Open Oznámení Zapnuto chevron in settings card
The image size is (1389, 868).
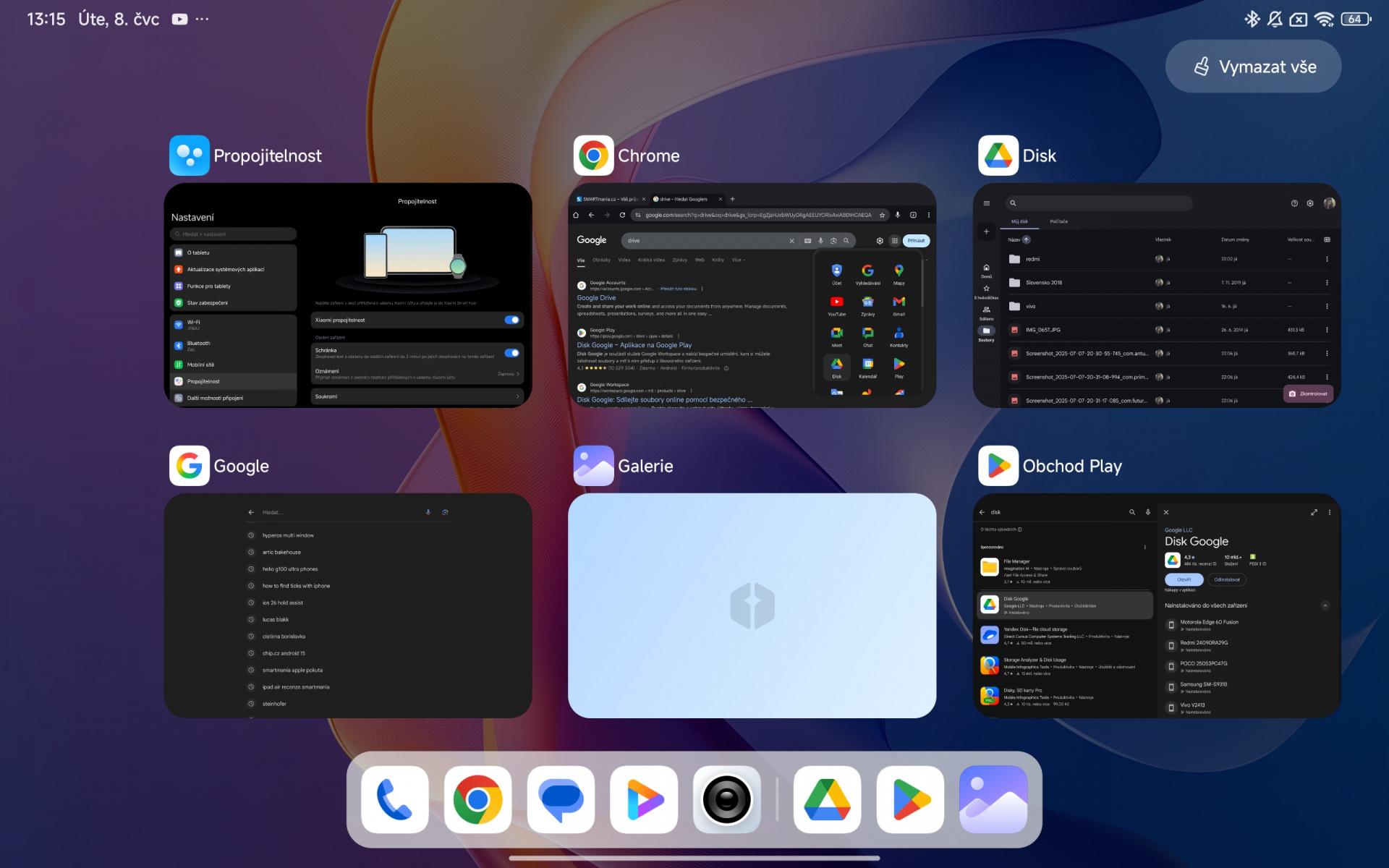(518, 374)
